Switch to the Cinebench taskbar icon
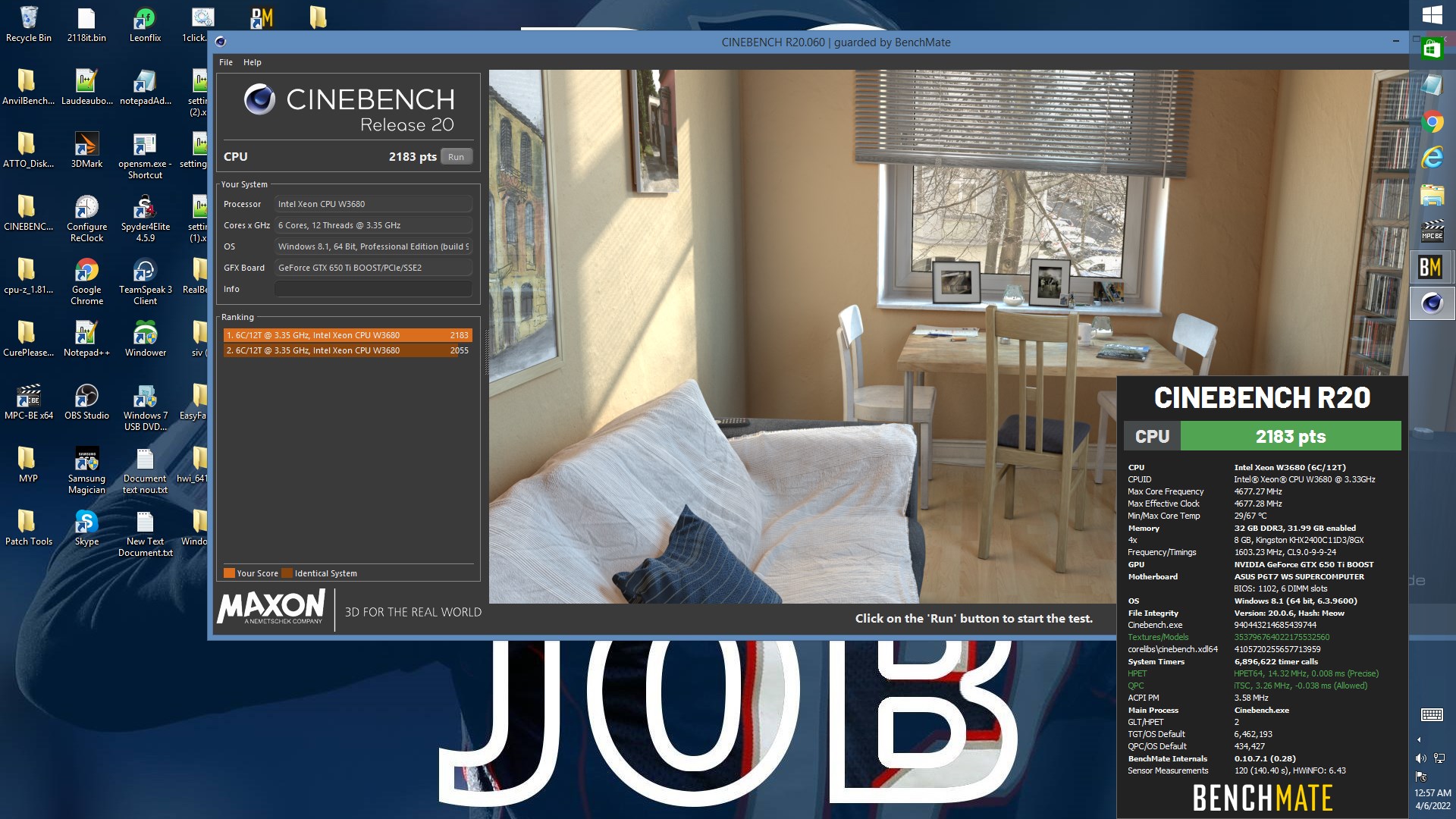1456x819 pixels. coord(1432,303)
